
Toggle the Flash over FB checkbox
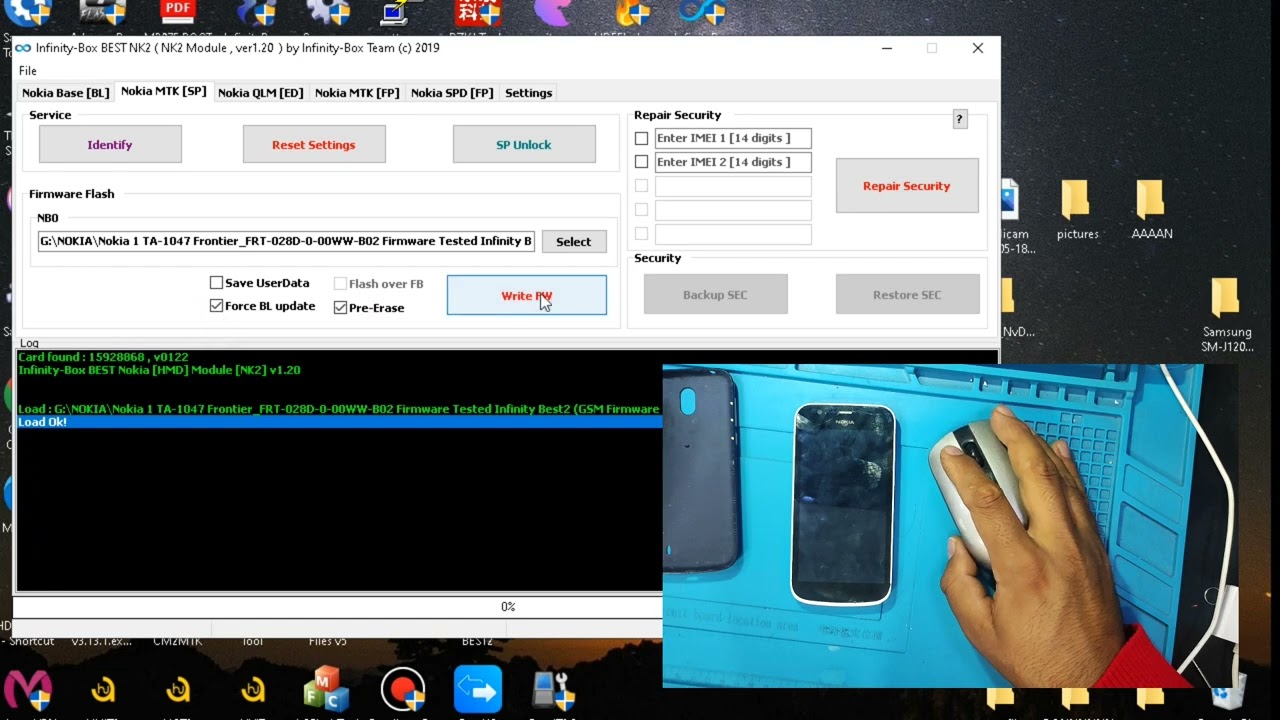point(340,284)
